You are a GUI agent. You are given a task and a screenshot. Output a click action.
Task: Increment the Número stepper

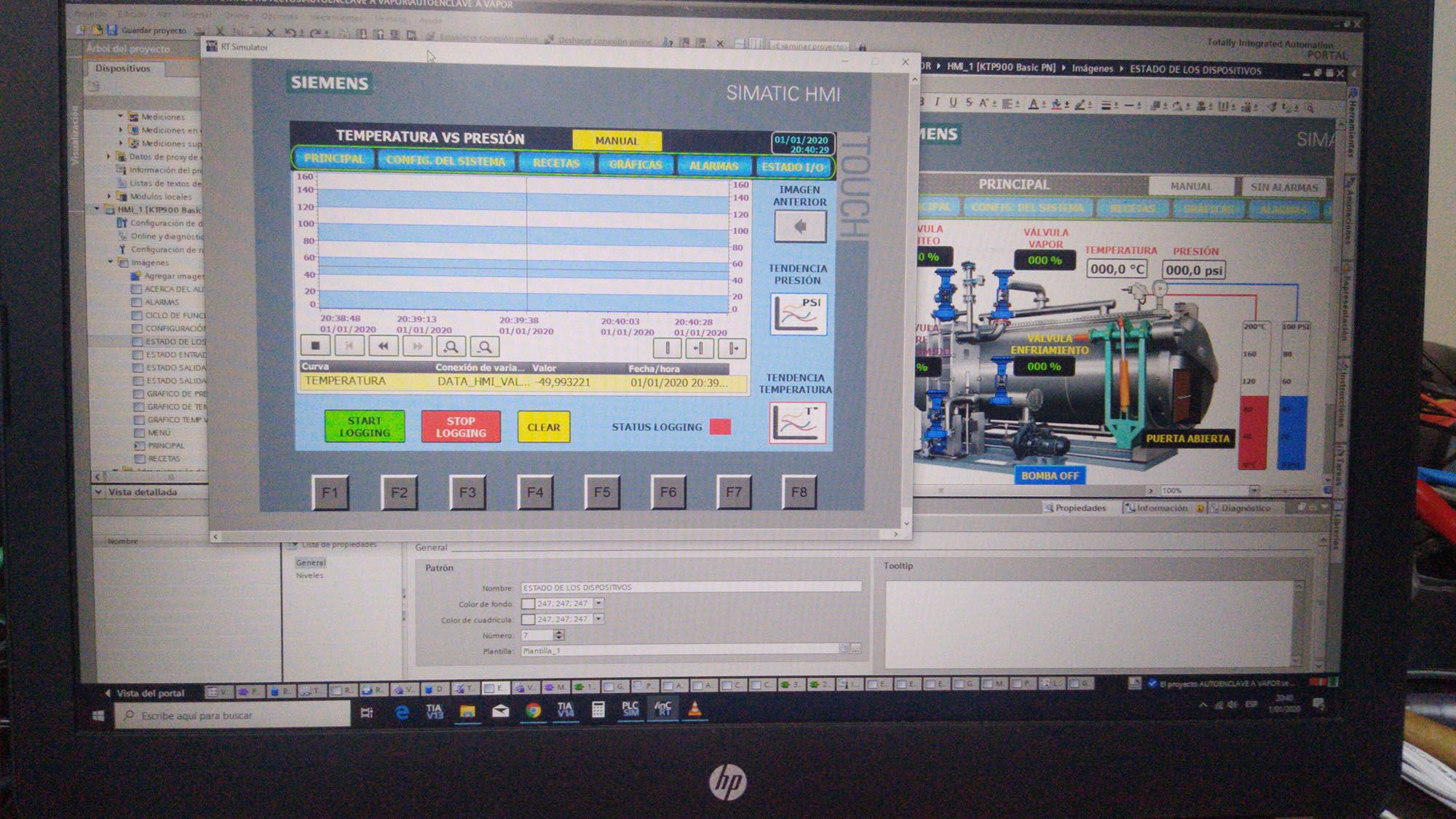point(559,633)
